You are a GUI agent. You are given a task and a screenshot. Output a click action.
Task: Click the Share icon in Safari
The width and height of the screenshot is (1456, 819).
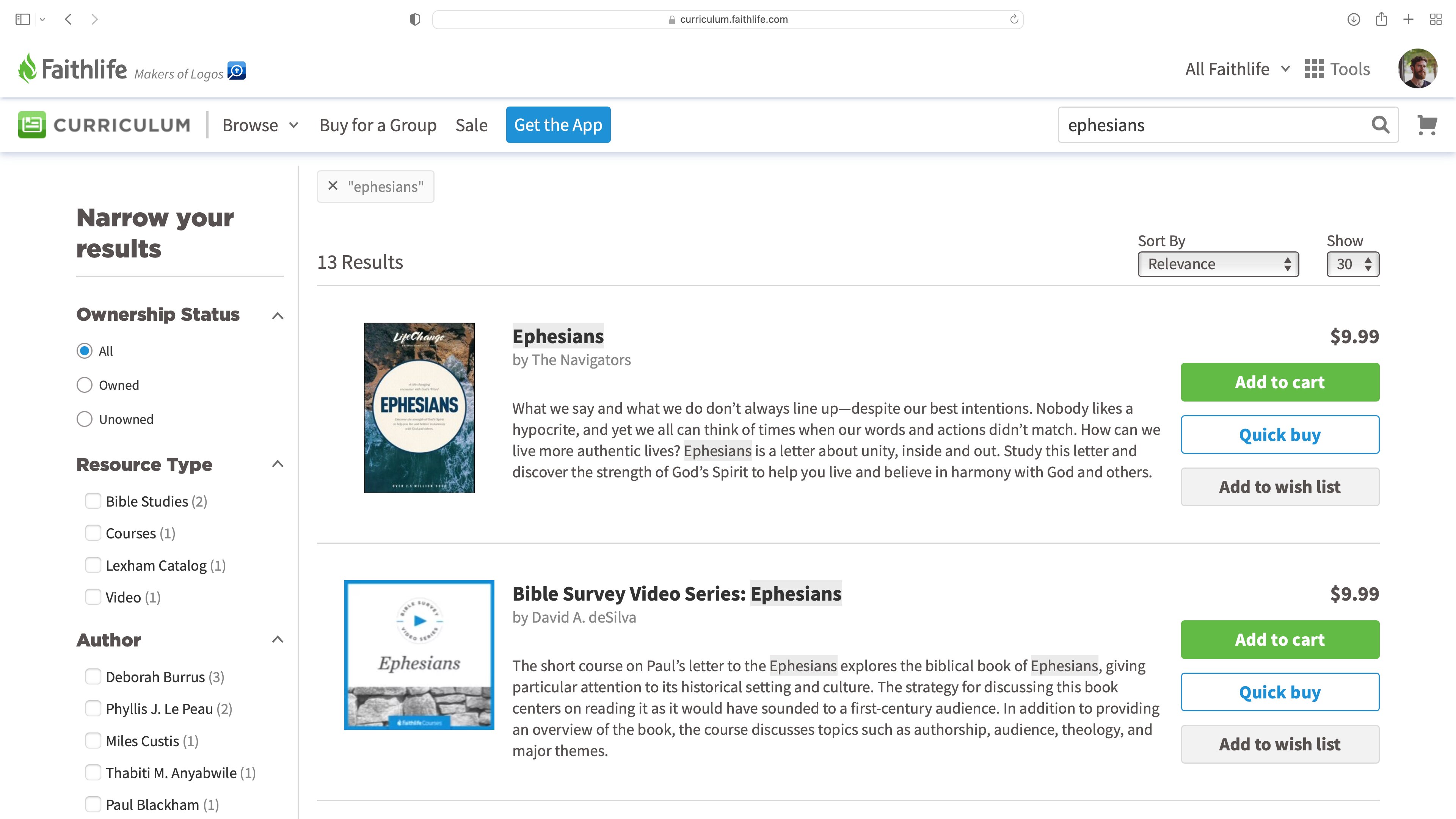(1381, 19)
